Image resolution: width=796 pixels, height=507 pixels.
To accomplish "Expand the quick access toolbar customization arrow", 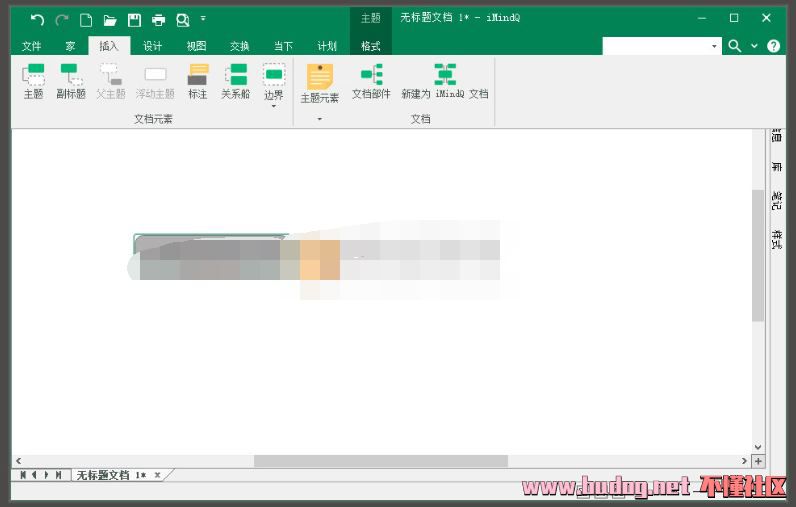I will point(203,18).
